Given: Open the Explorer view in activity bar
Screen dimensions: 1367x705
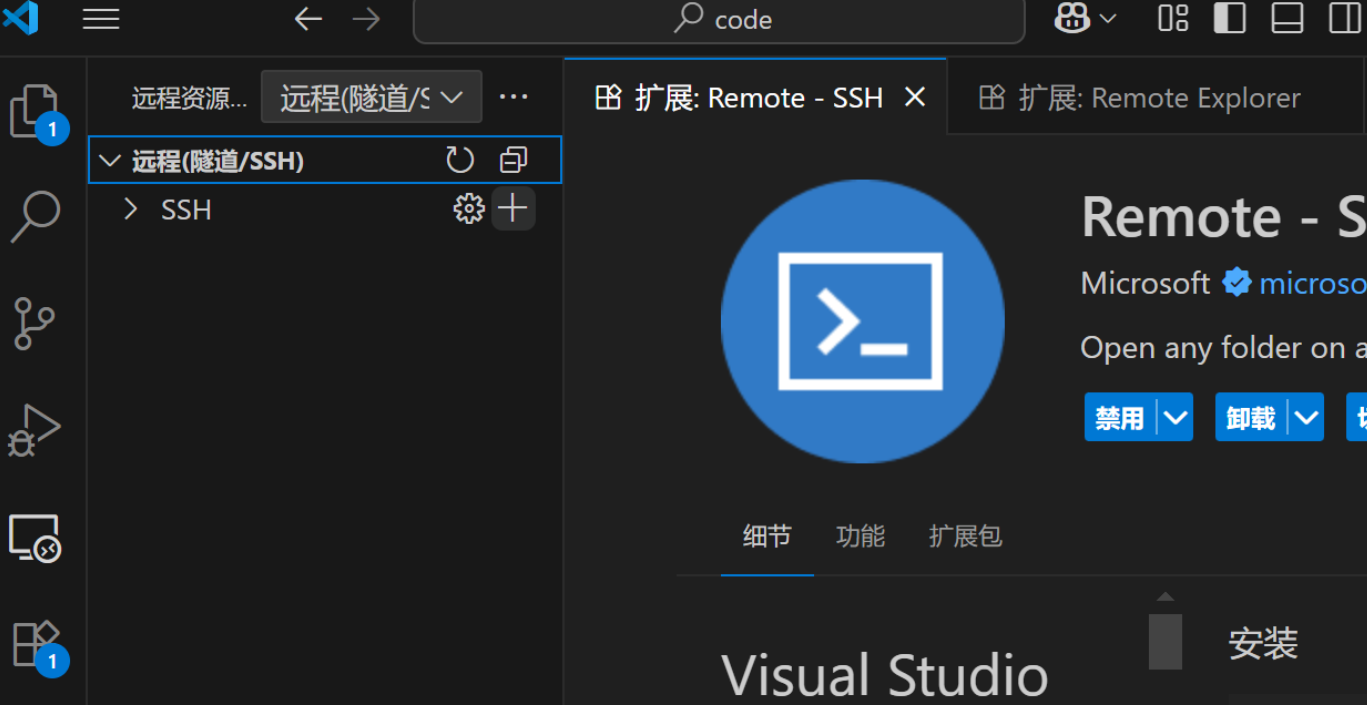Looking at the screenshot, I should [34, 112].
